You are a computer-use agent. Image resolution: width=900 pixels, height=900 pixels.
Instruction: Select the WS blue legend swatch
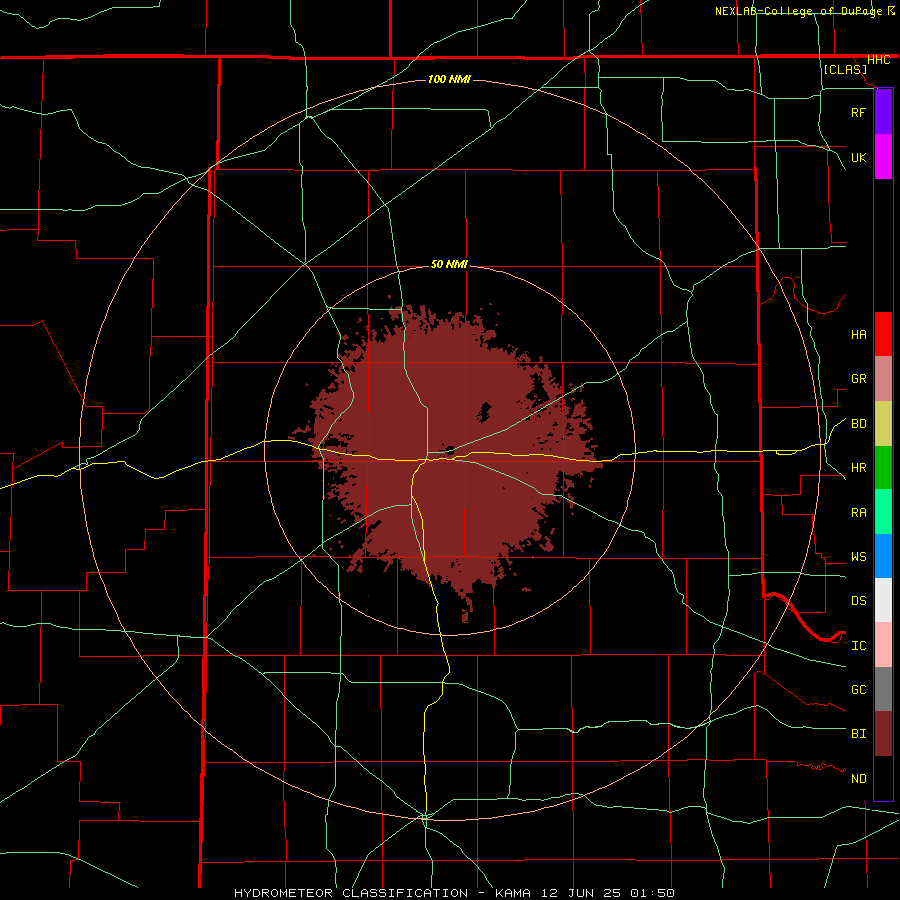coord(883,556)
